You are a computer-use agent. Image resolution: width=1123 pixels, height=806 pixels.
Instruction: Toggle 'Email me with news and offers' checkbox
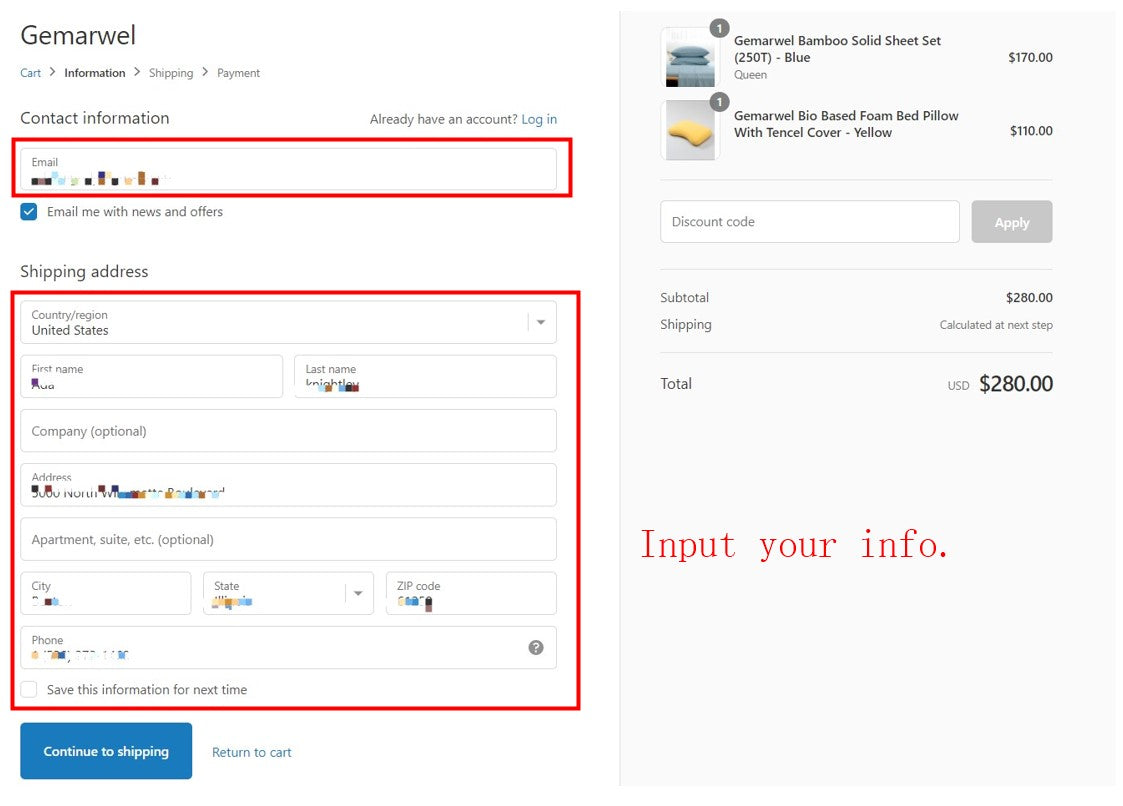coord(29,212)
